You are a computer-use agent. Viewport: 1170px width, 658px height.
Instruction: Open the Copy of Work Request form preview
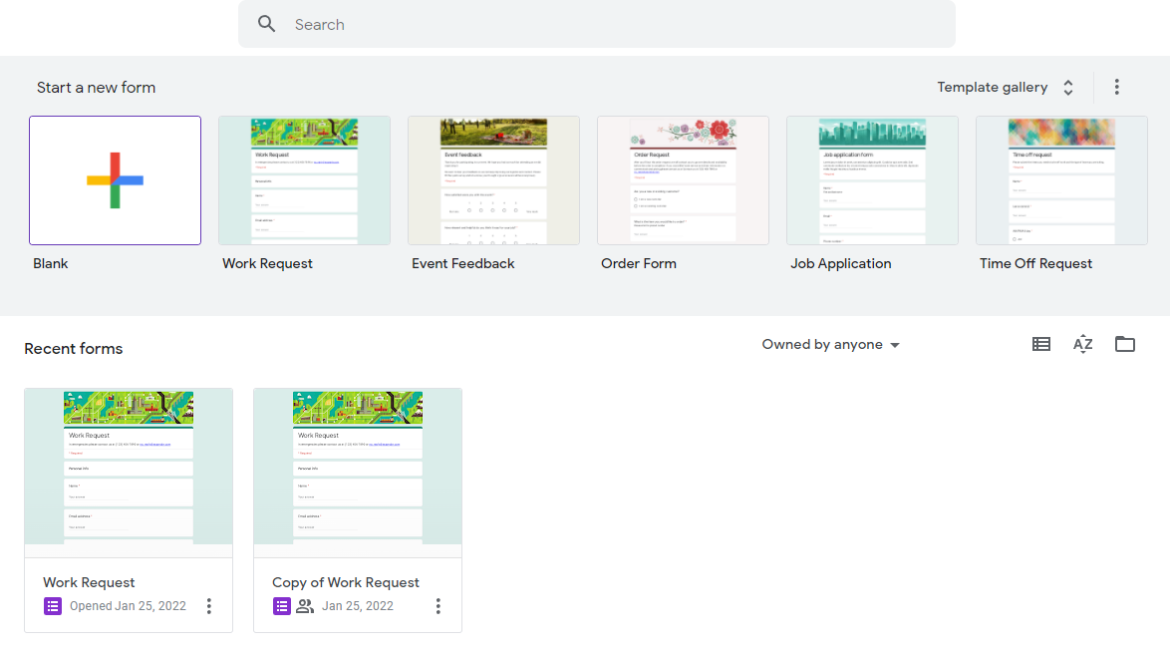(357, 472)
